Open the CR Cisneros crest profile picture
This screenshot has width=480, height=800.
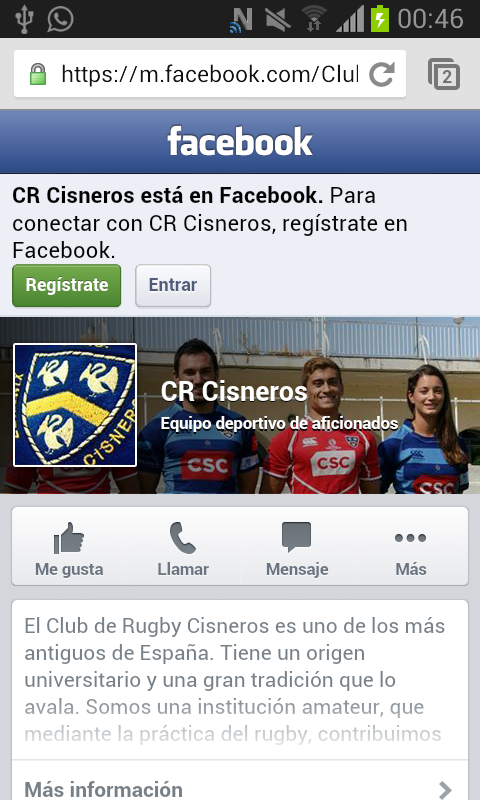pos(75,405)
